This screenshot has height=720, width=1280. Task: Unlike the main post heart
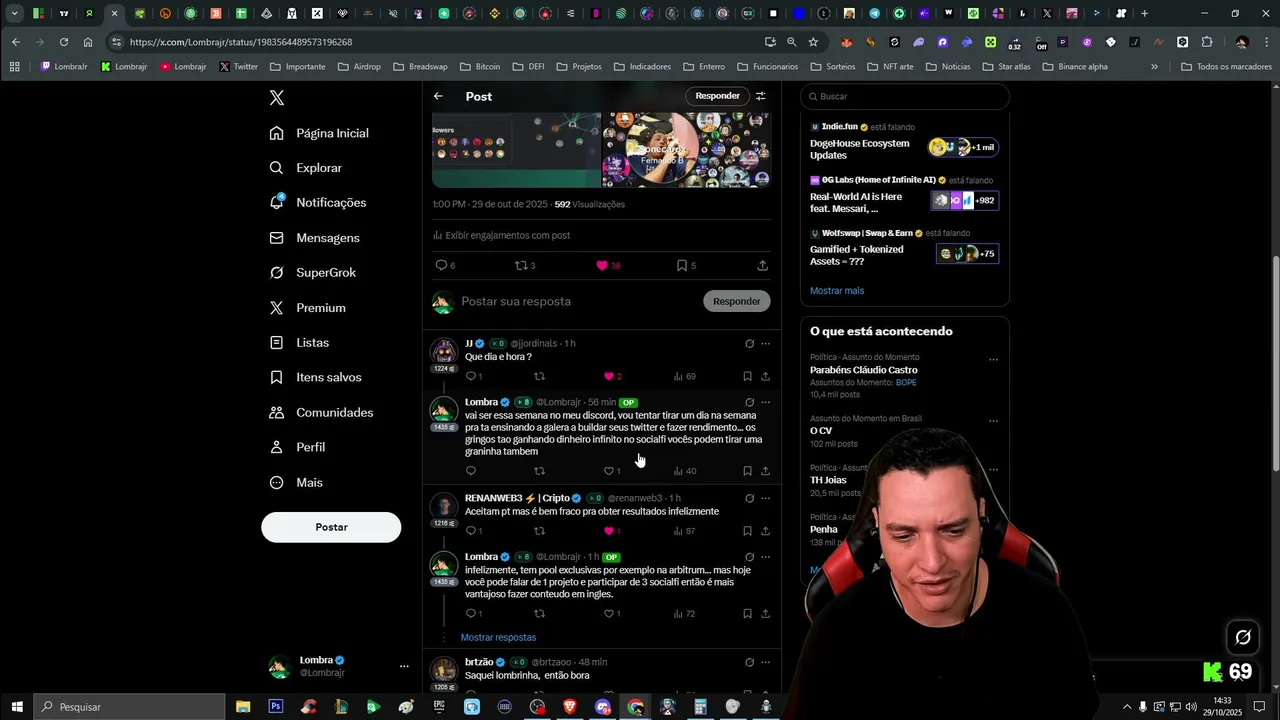(602, 265)
